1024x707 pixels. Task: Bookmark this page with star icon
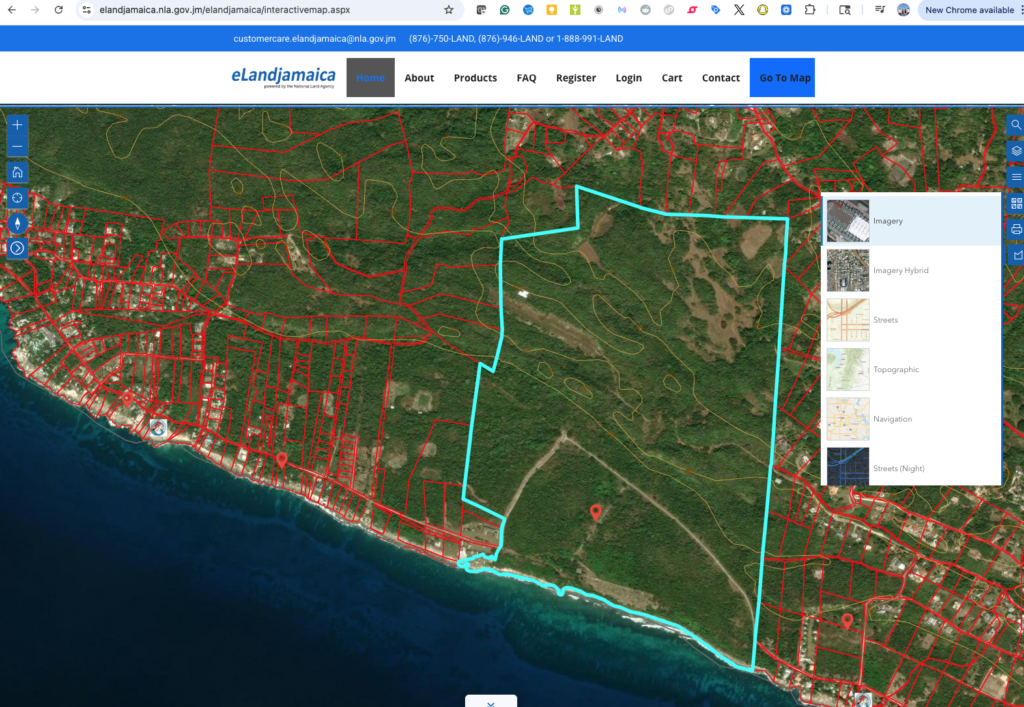click(449, 10)
